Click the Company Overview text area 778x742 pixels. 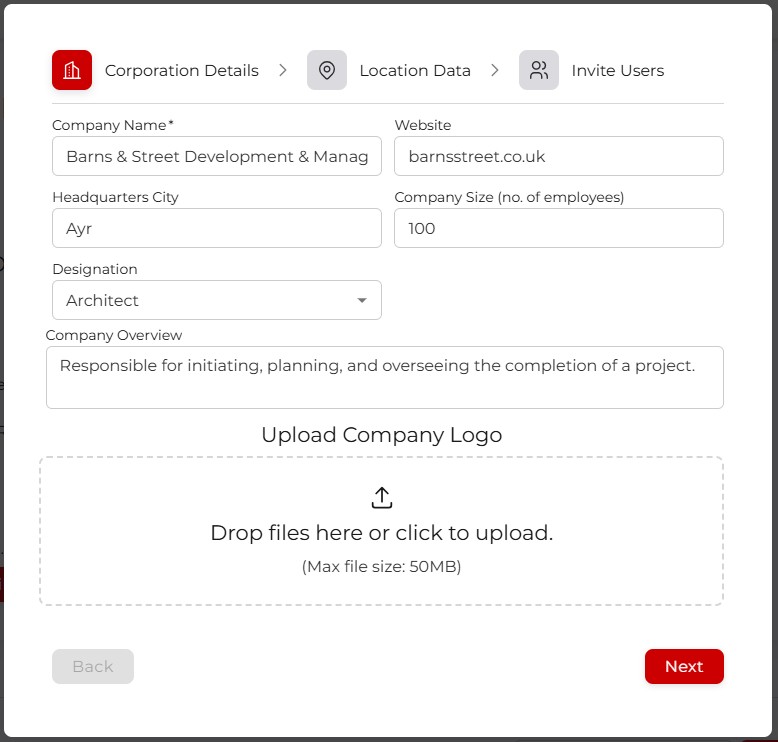(385, 378)
